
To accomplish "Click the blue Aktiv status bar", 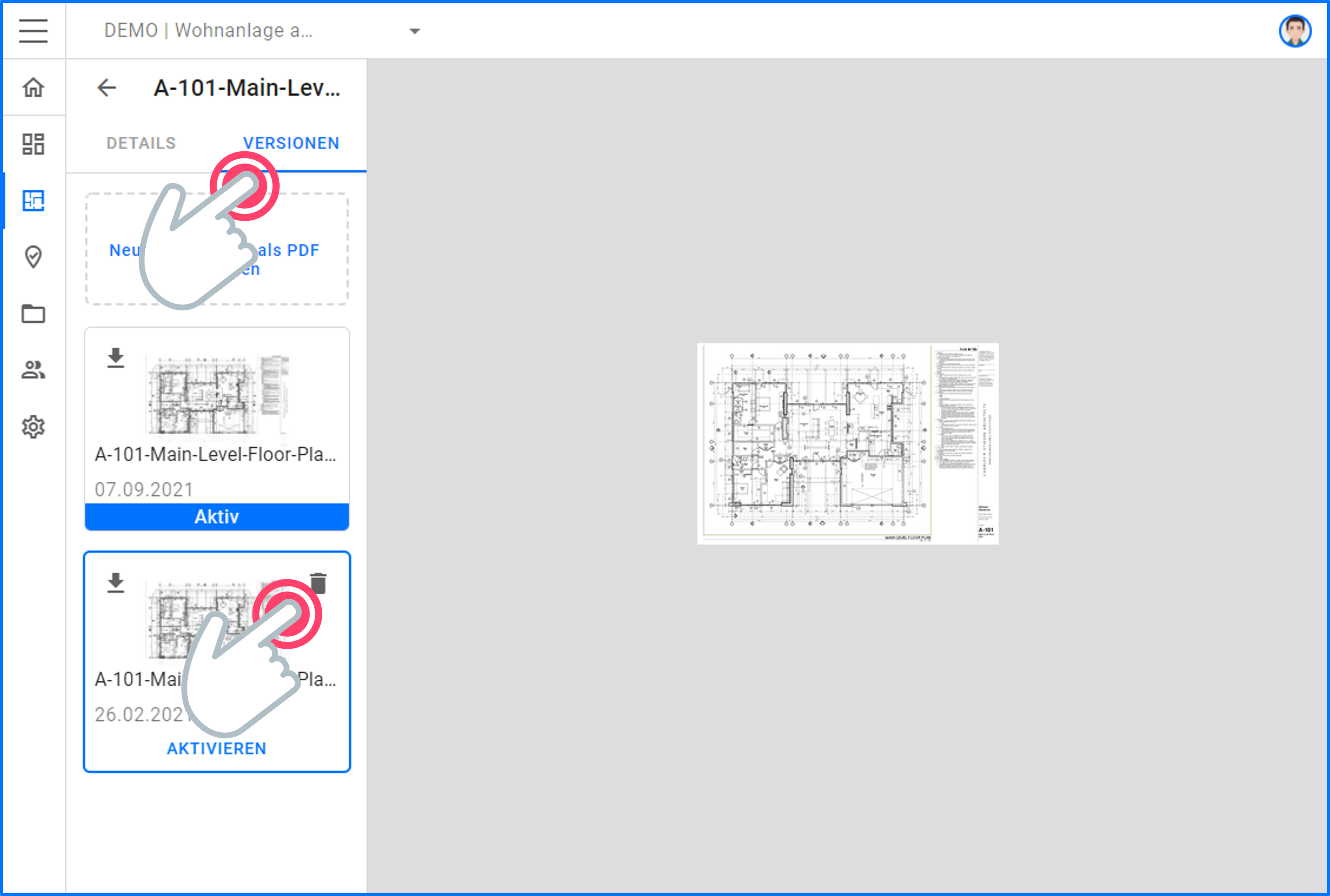I will pos(217,517).
